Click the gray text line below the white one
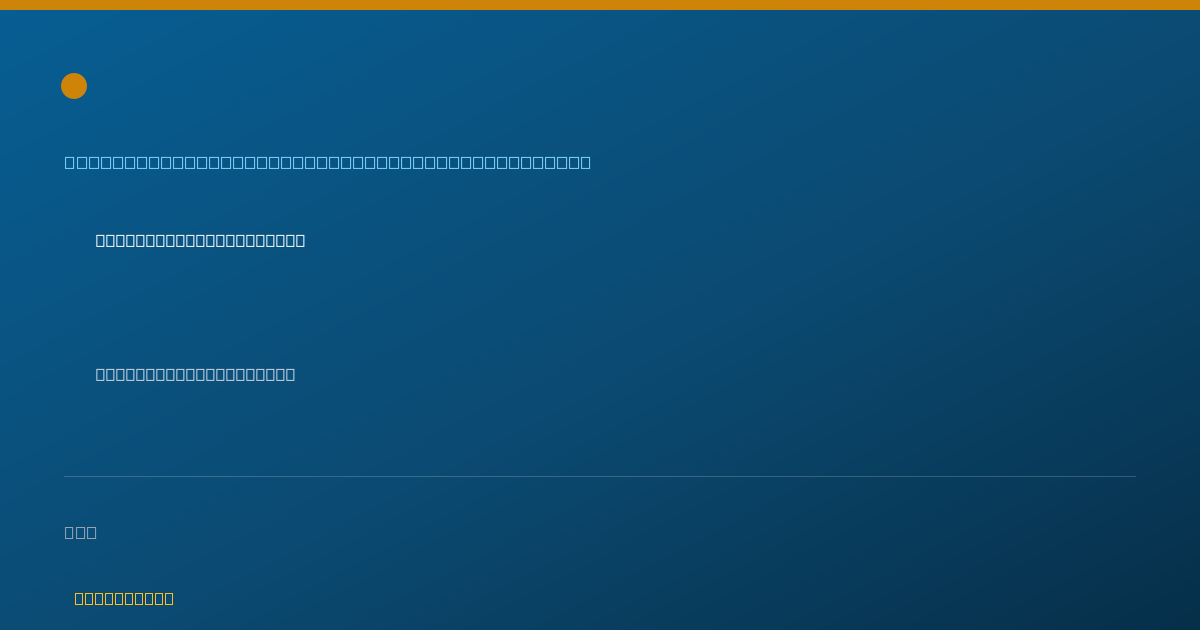This screenshot has width=1200, height=630. tap(195, 374)
